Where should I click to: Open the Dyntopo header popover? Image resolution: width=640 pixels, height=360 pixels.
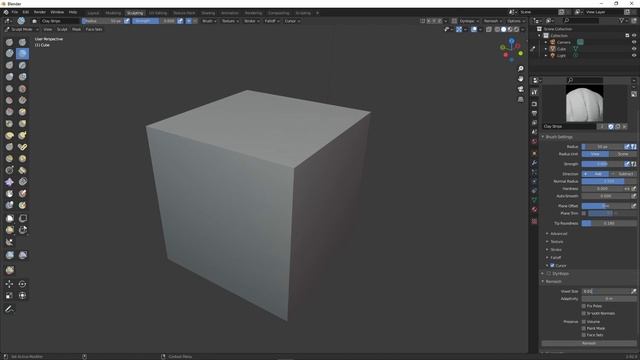[469, 21]
